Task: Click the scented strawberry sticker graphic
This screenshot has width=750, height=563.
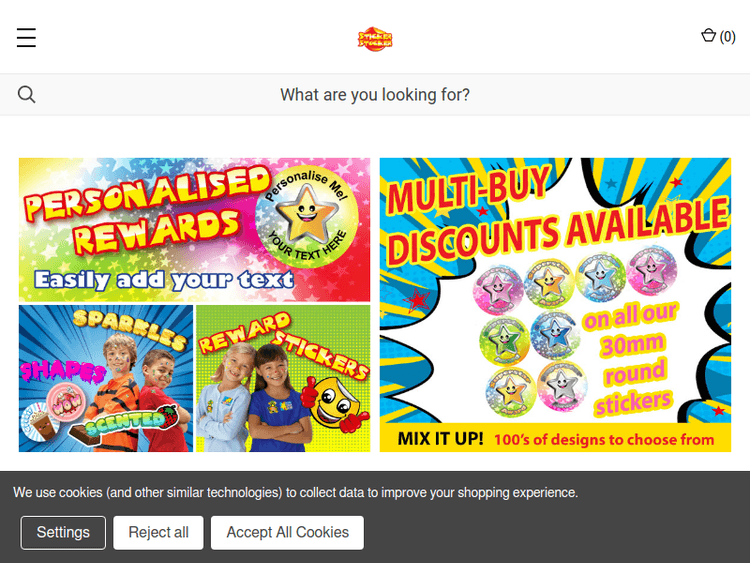Action: tap(168, 417)
